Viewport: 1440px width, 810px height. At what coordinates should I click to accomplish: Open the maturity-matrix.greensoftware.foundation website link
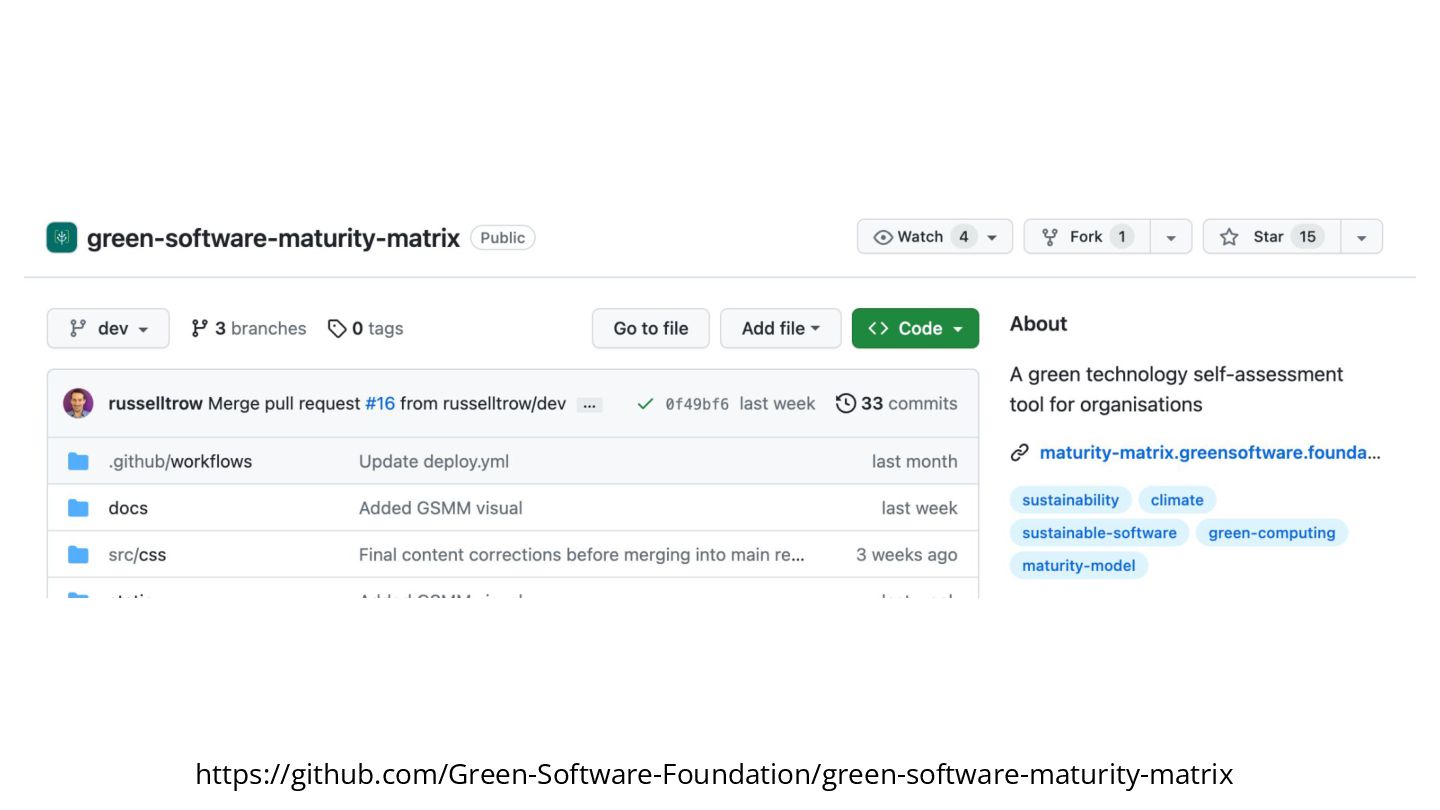[x=1210, y=452]
